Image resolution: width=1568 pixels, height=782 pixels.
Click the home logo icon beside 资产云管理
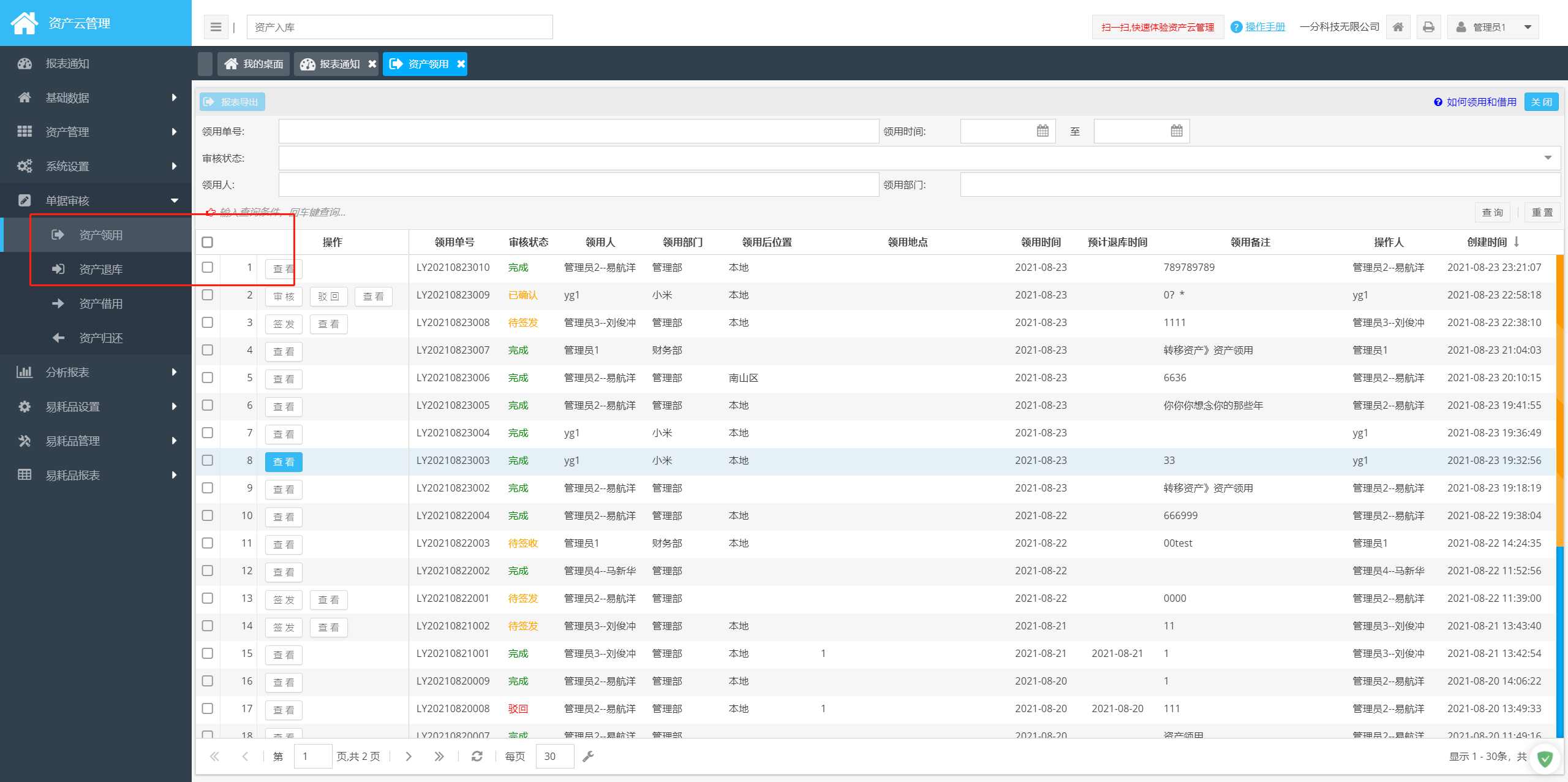point(24,23)
